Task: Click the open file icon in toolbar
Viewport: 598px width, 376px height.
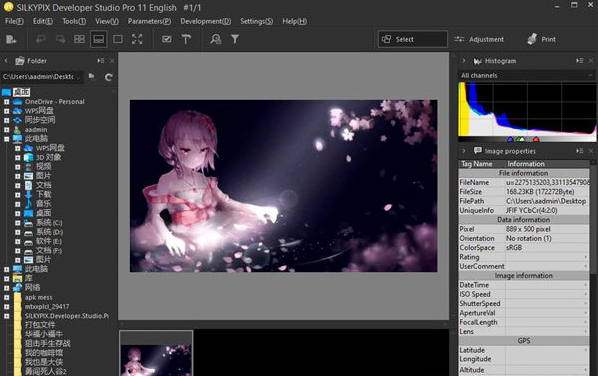Action: pyautogui.click(x=11, y=39)
